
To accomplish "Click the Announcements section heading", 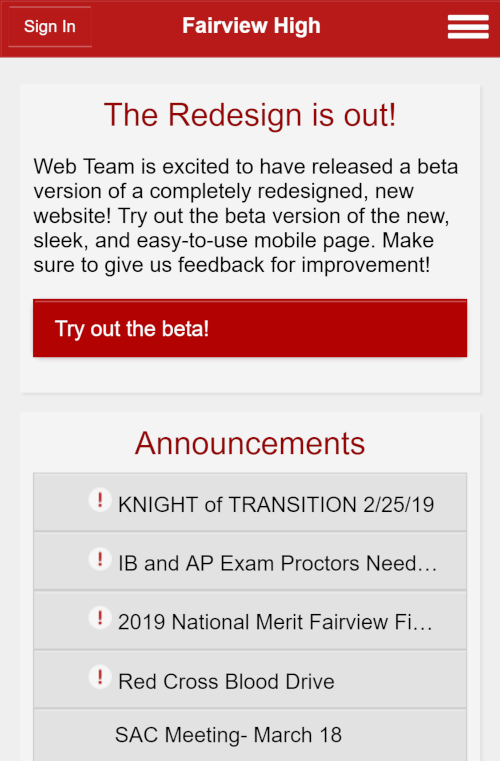I will coord(250,443).
